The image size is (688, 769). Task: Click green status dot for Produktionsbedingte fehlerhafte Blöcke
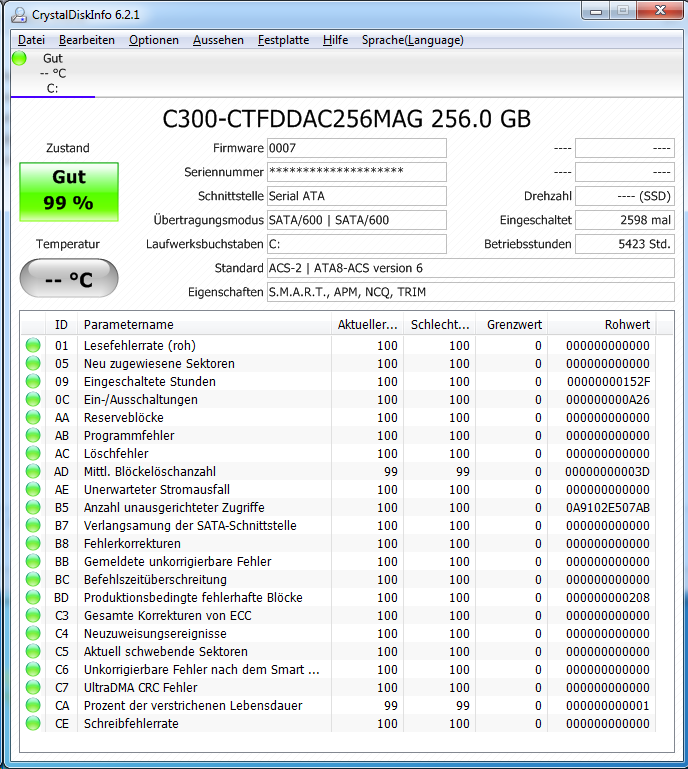click(33, 597)
